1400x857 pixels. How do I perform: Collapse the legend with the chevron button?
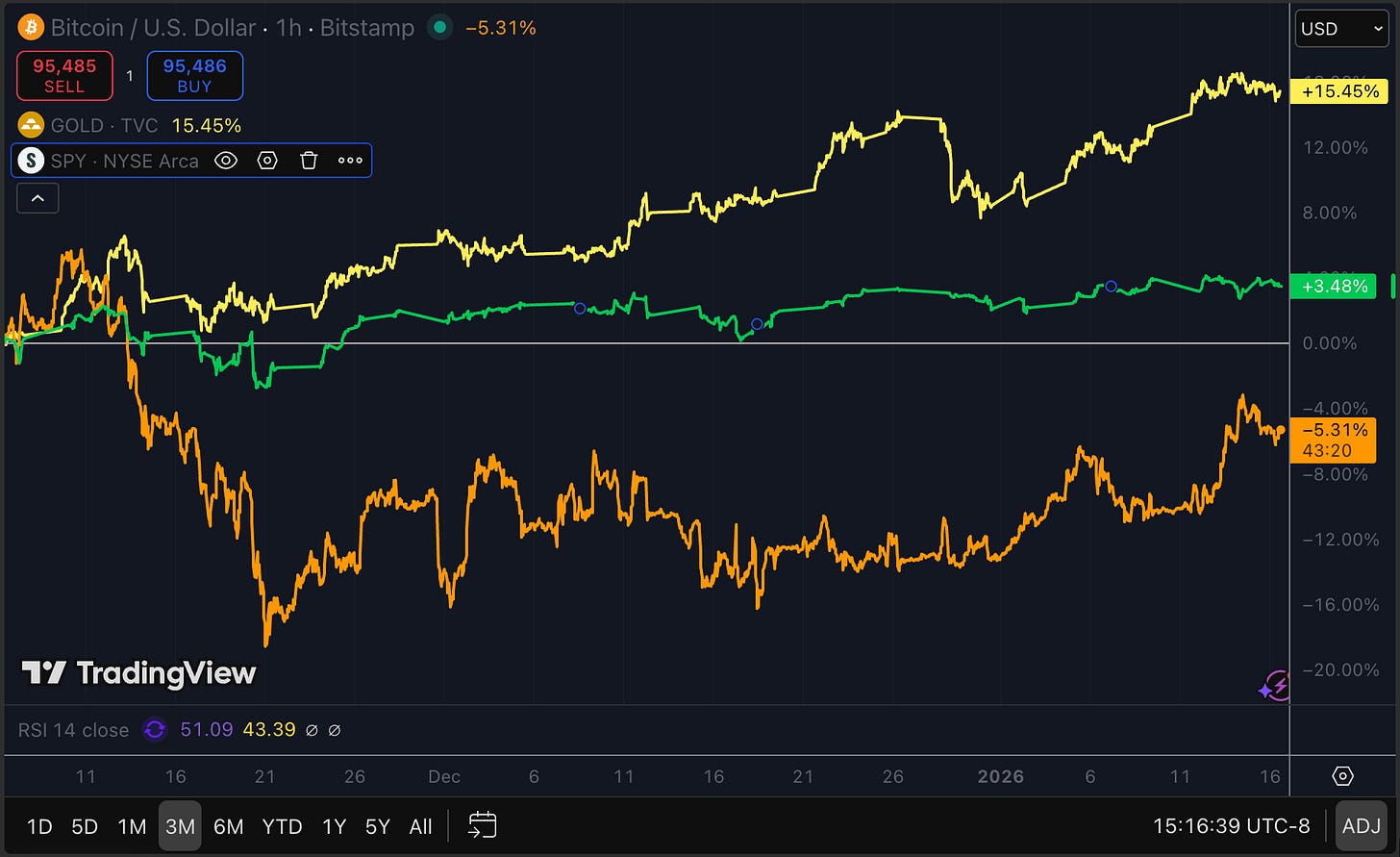[x=37, y=198]
